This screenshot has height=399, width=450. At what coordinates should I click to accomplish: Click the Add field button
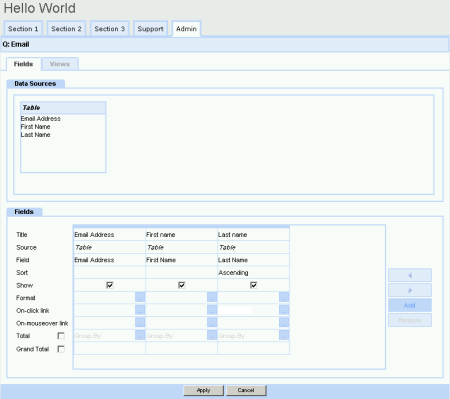pyautogui.click(x=410, y=305)
